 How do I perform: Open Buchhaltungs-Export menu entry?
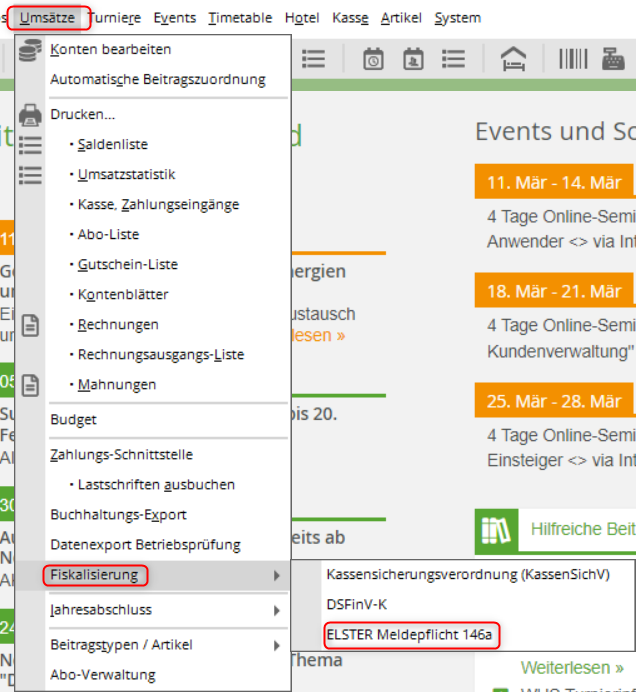[118, 515]
